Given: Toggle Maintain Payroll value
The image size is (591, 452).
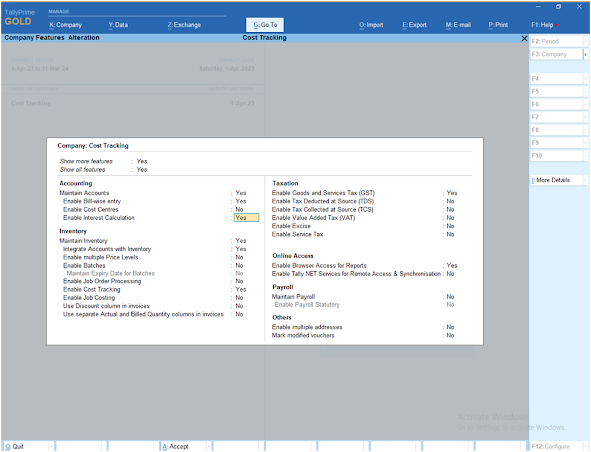Looking at the screenshot, I should tap(450, 297).
